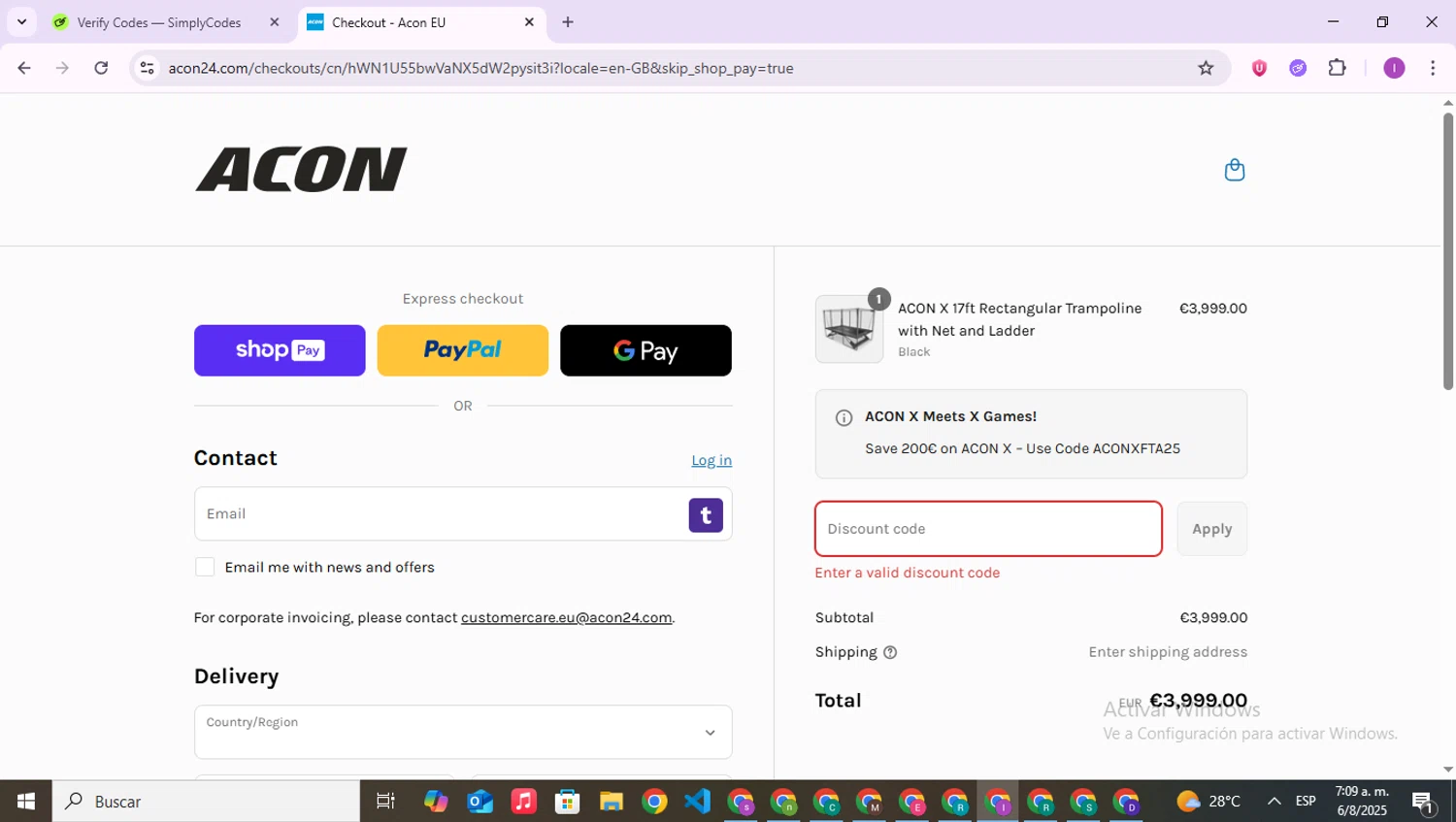Viewport: 1456px width, 822px height.
Task: Apply the discount code
Action: click(1211, 529)
